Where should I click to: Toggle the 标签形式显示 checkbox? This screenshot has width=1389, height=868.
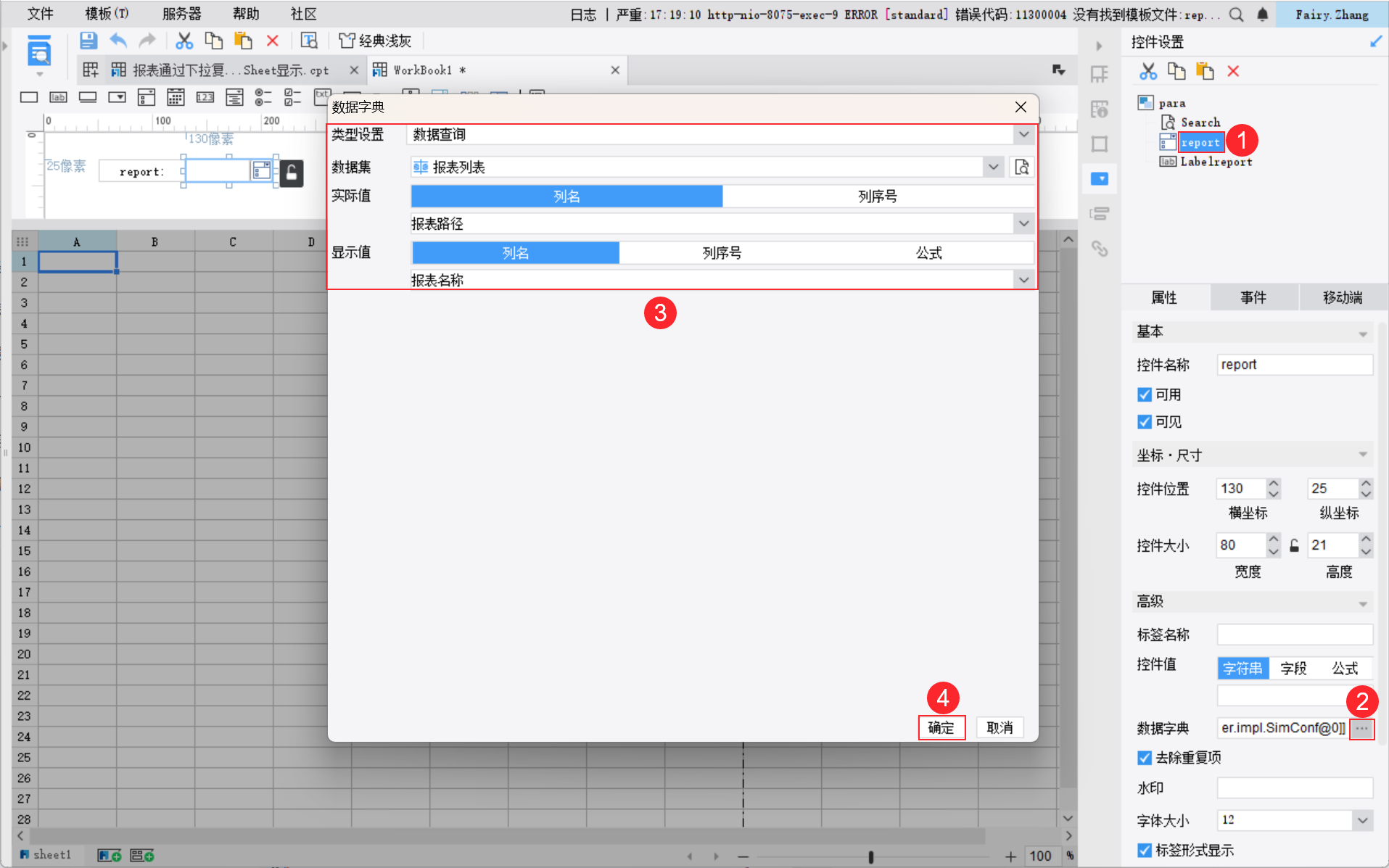[1145, 851]
